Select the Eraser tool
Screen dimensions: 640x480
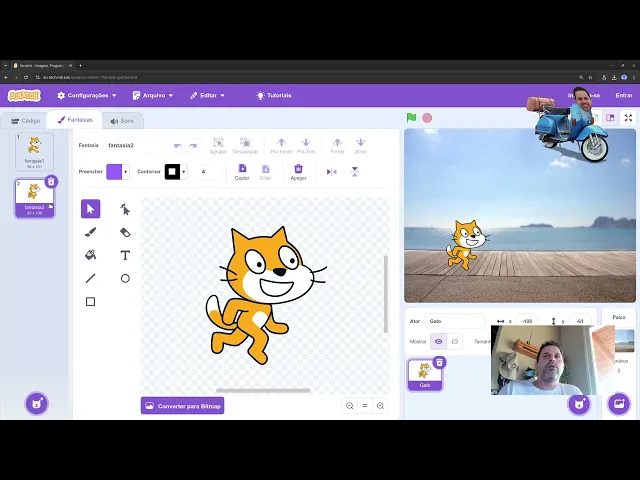click(125, 232)
